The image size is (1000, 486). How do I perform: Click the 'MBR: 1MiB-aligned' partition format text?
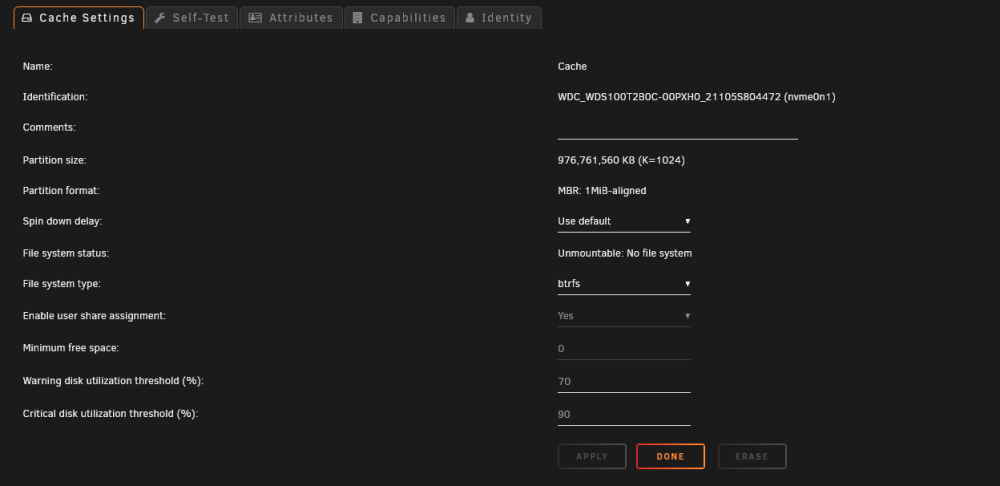tap(602, 191)
